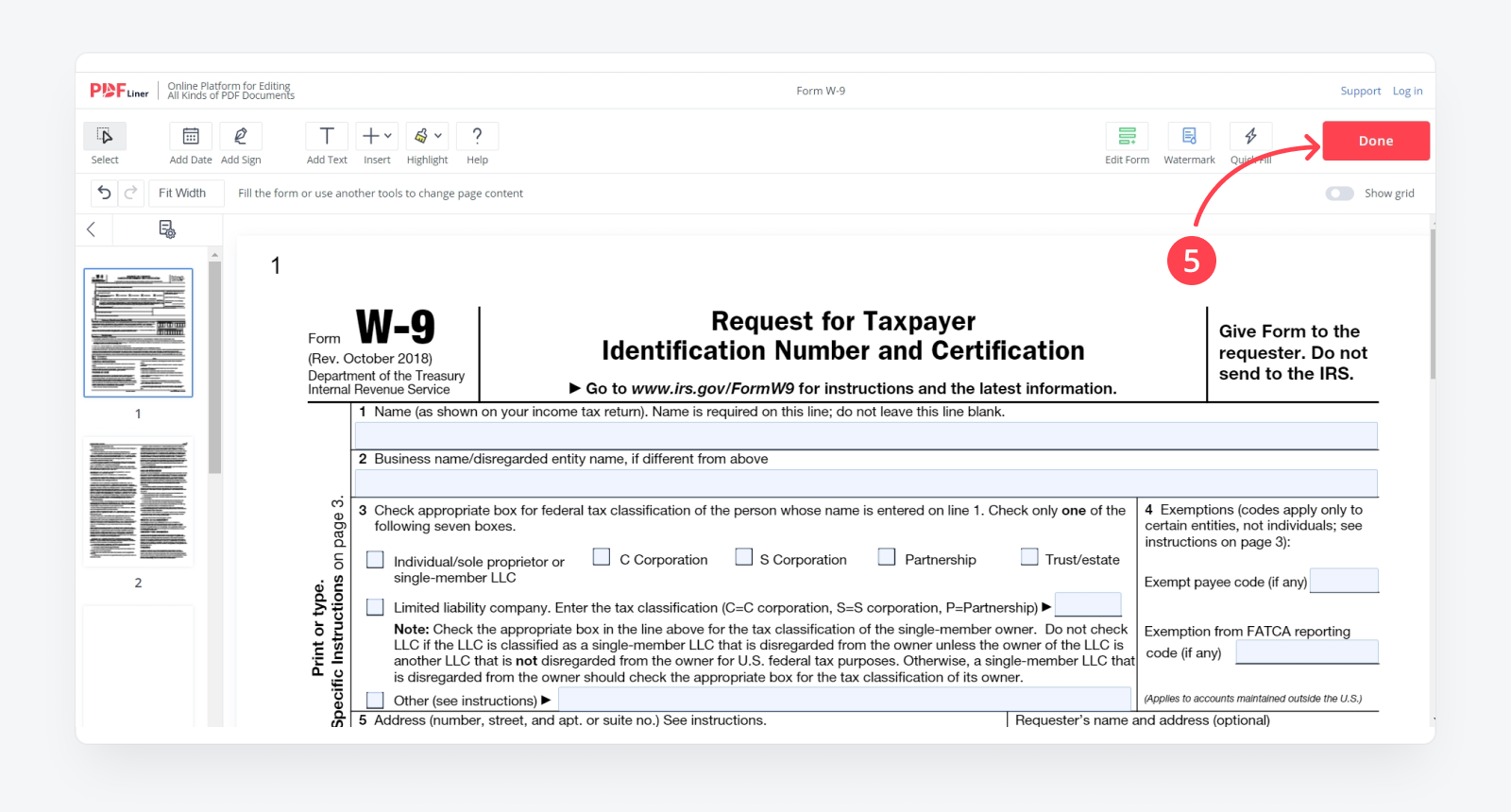
Task: Select page 1 thumbnail
Action: click(x=138, y=332)
